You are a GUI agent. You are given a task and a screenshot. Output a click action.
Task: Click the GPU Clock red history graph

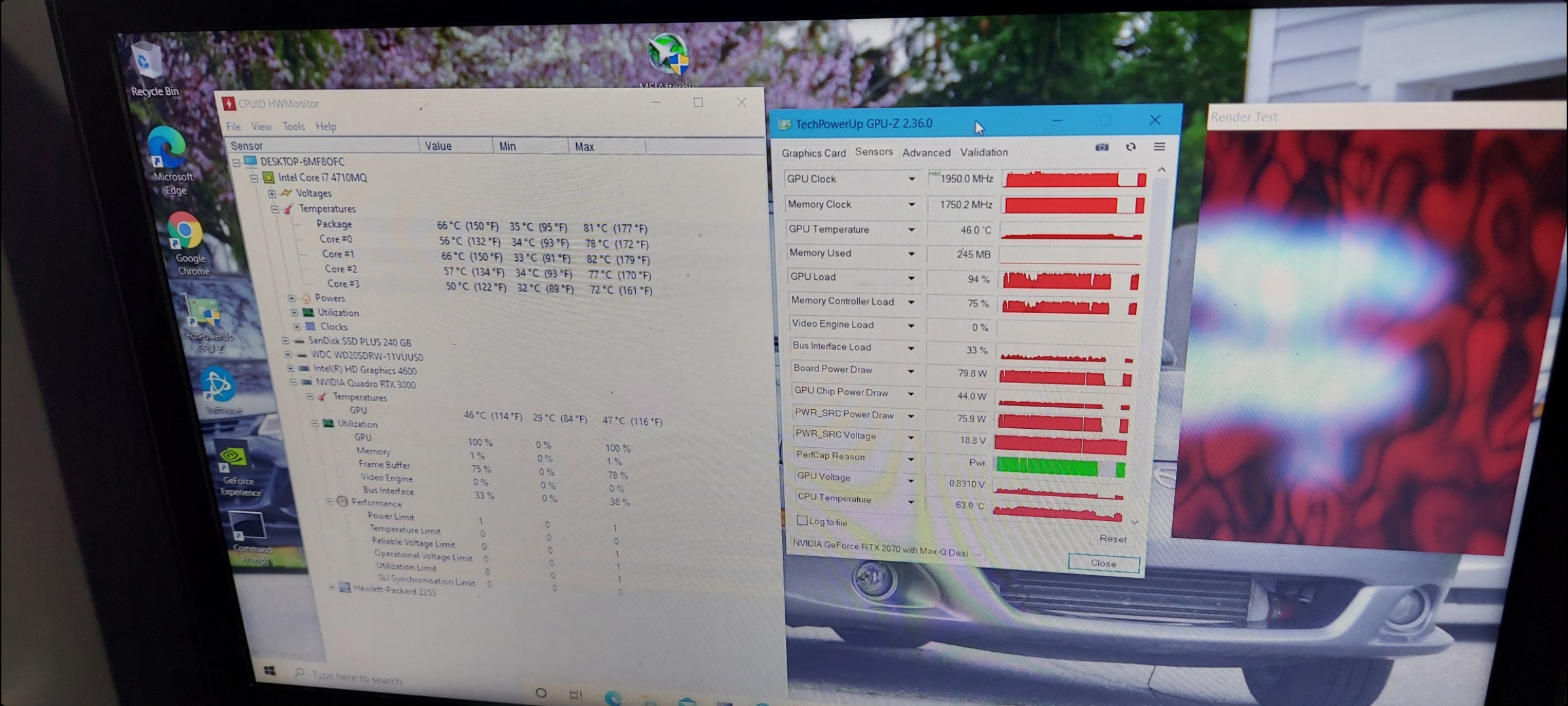tap(1074, 178)
